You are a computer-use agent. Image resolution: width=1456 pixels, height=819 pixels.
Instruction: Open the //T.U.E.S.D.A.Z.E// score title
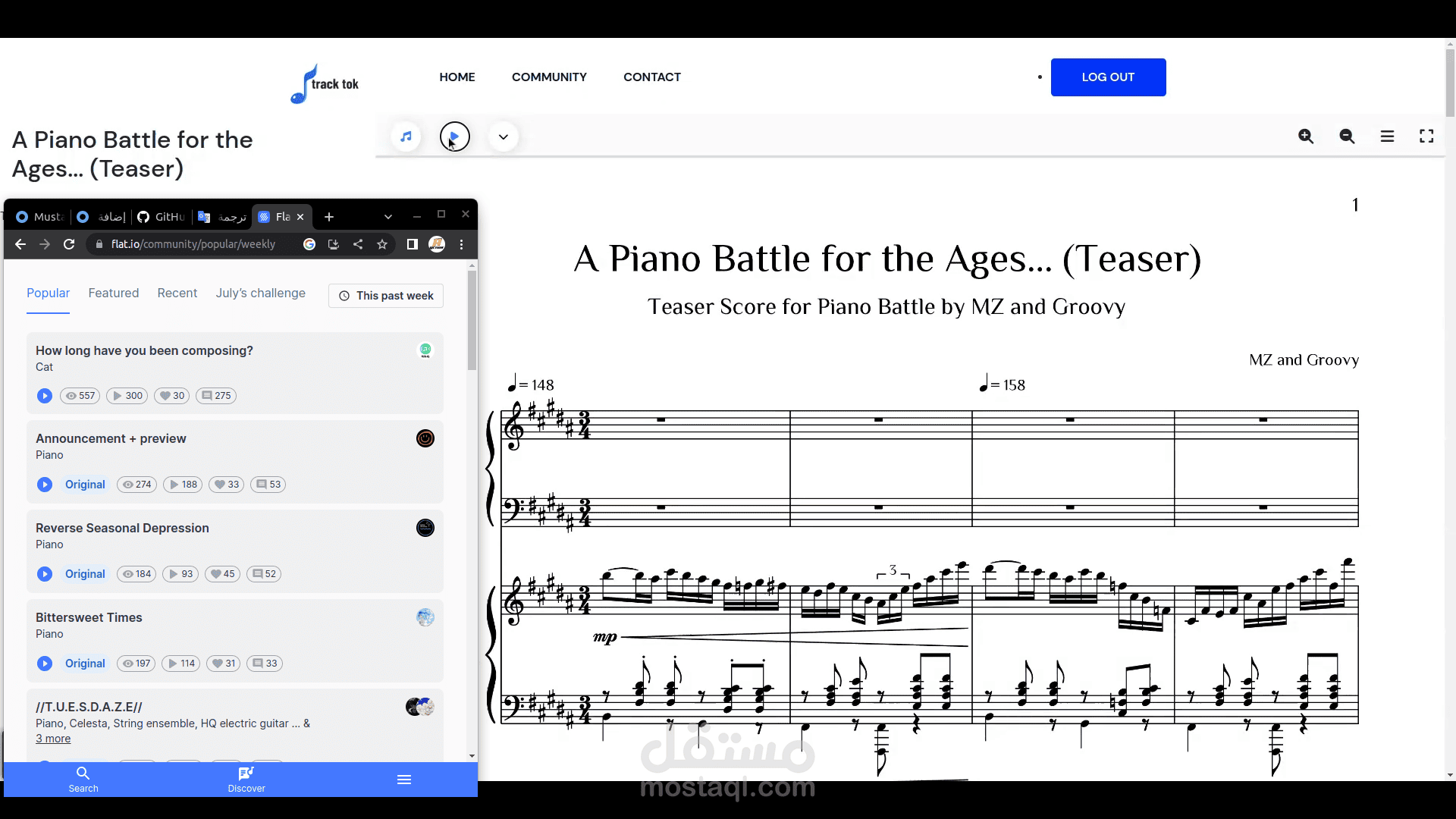coord(89,707)
